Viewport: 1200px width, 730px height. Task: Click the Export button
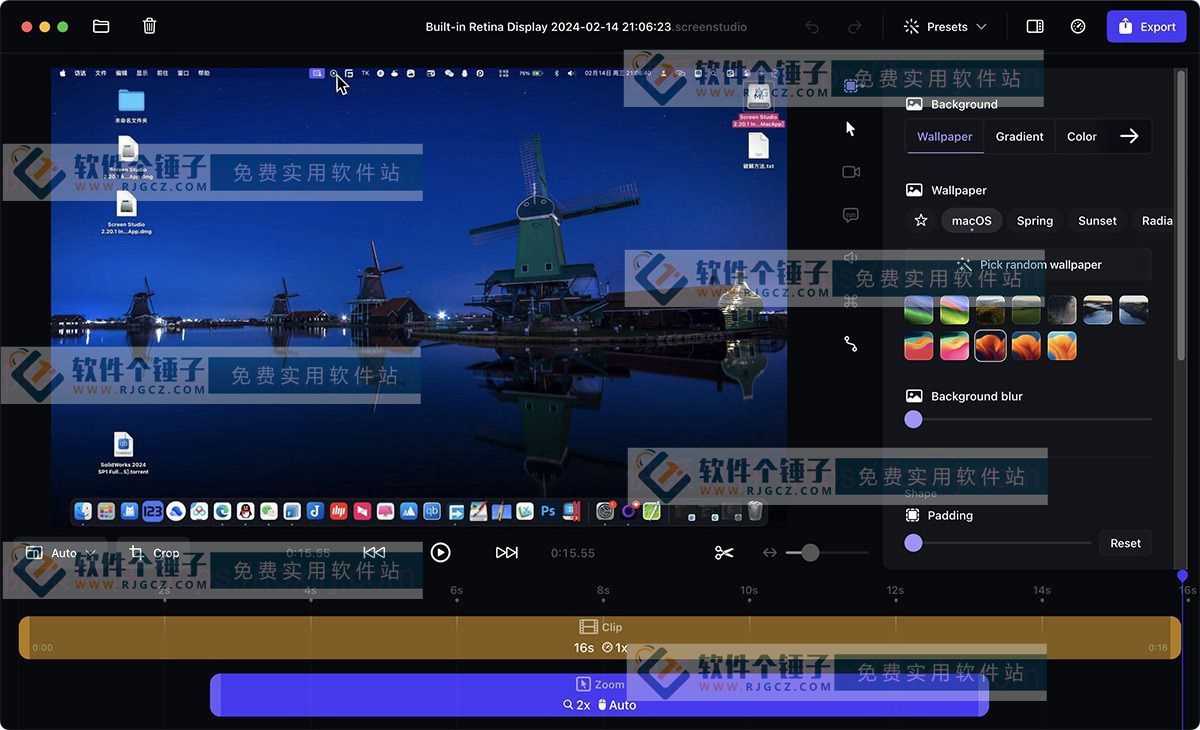[x=1146, y=27]
